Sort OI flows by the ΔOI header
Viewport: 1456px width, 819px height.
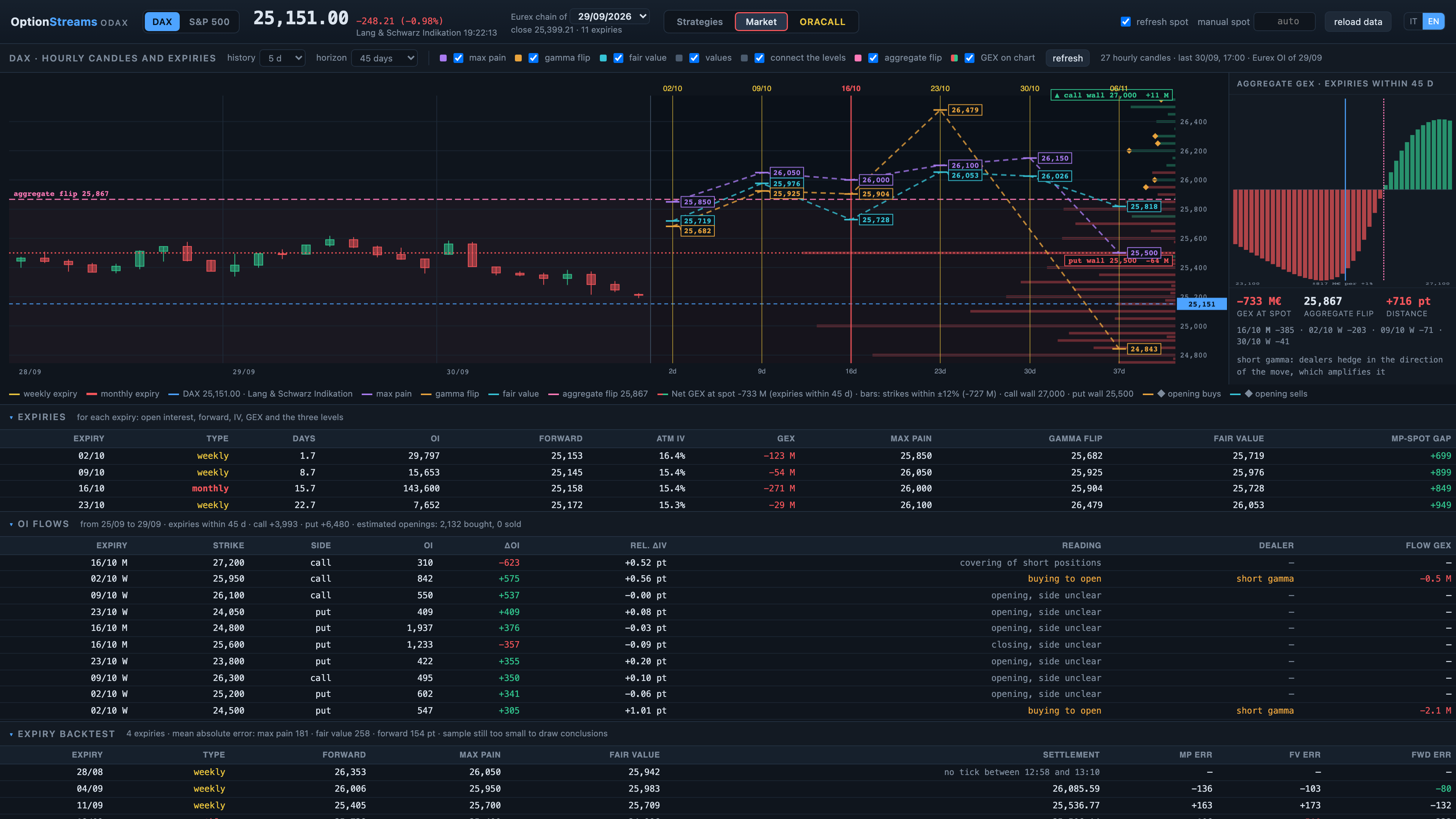click(511, 546)
